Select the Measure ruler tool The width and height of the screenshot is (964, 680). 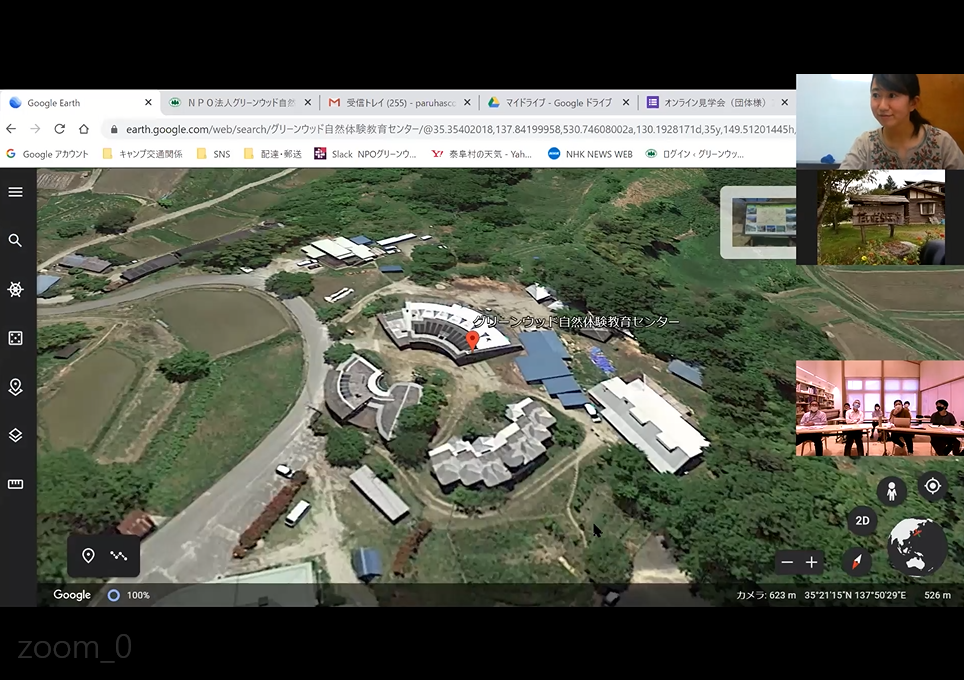click(15, 484)
